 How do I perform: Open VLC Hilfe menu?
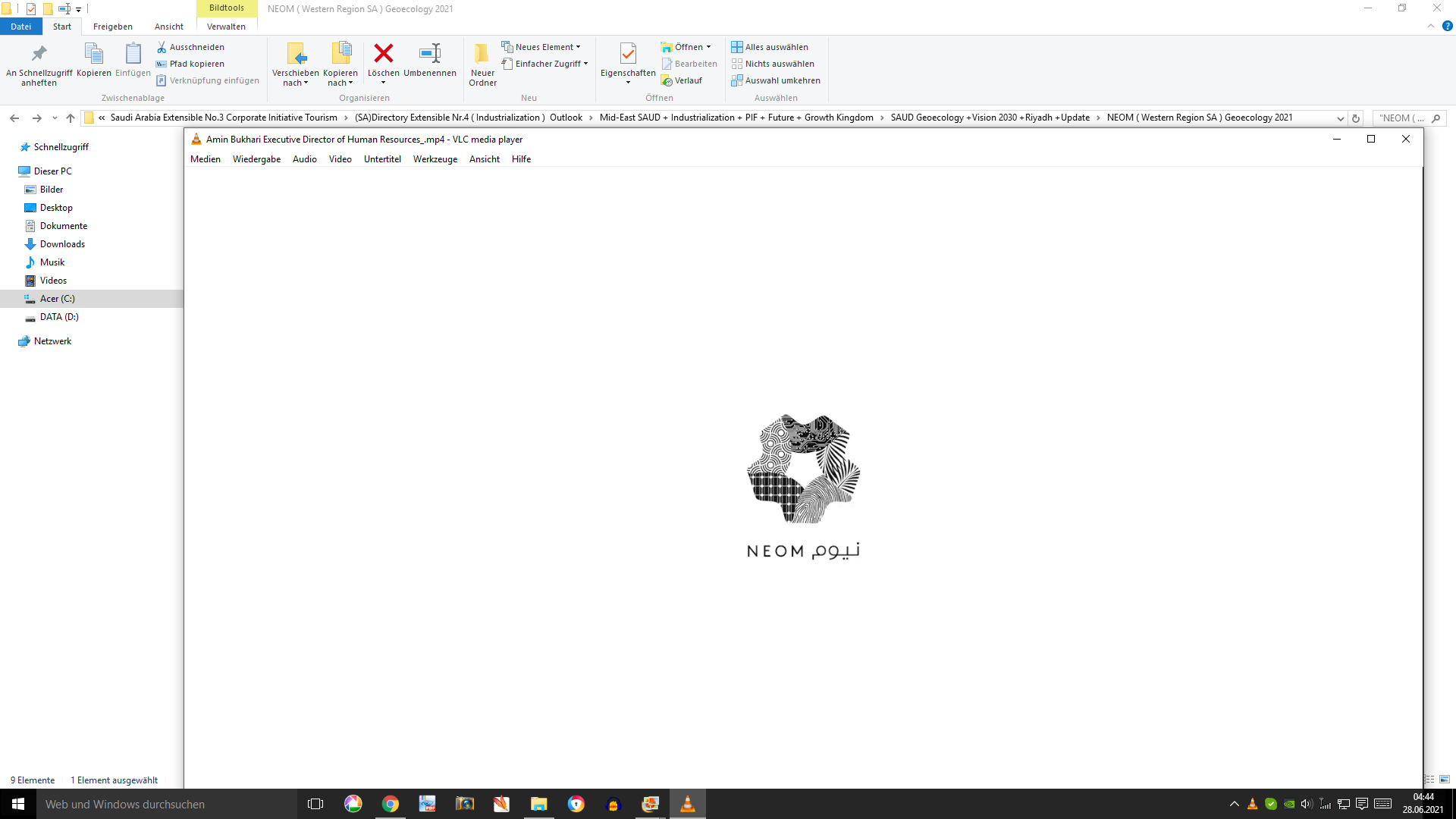[x=521, y=159]
